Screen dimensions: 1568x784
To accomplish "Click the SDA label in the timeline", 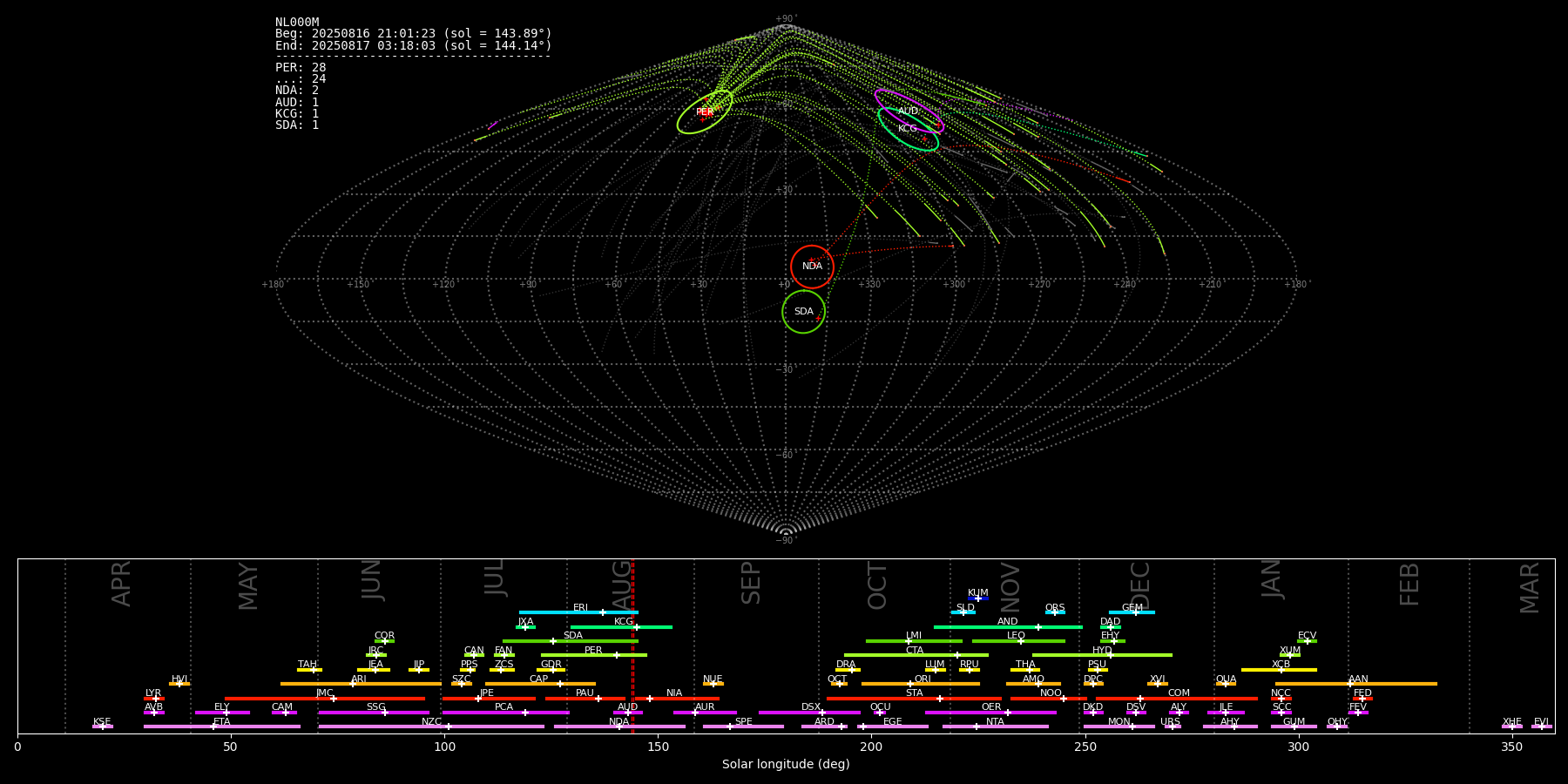I will coord(573,636).
